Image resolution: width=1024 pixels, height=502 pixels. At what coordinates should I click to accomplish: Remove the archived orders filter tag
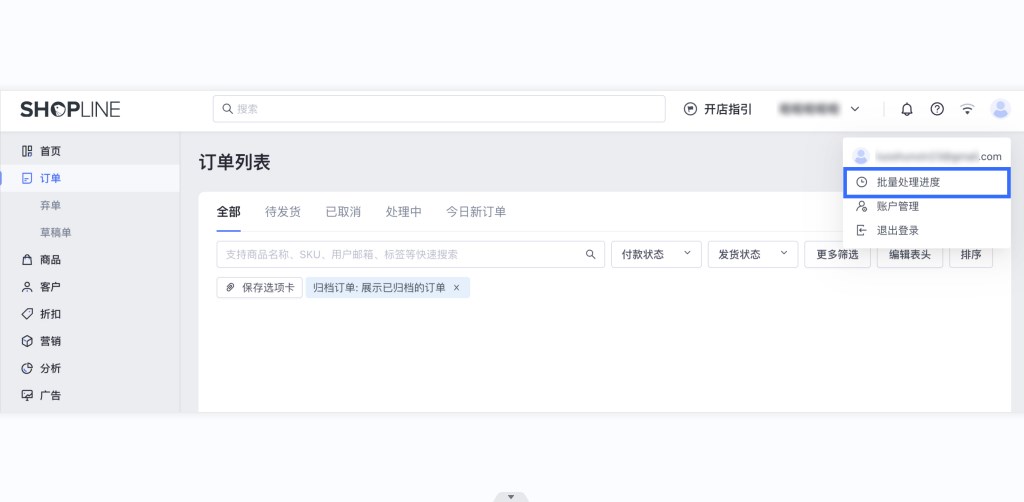(x=457, y=288)
